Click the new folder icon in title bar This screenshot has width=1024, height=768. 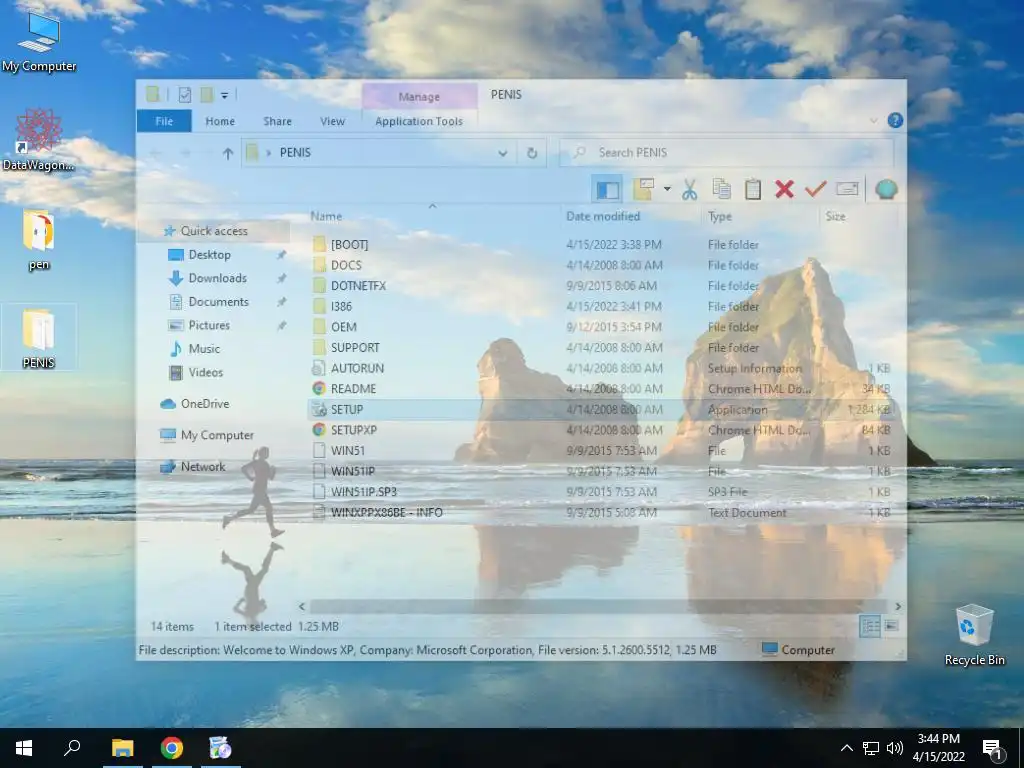coord(207,95)
